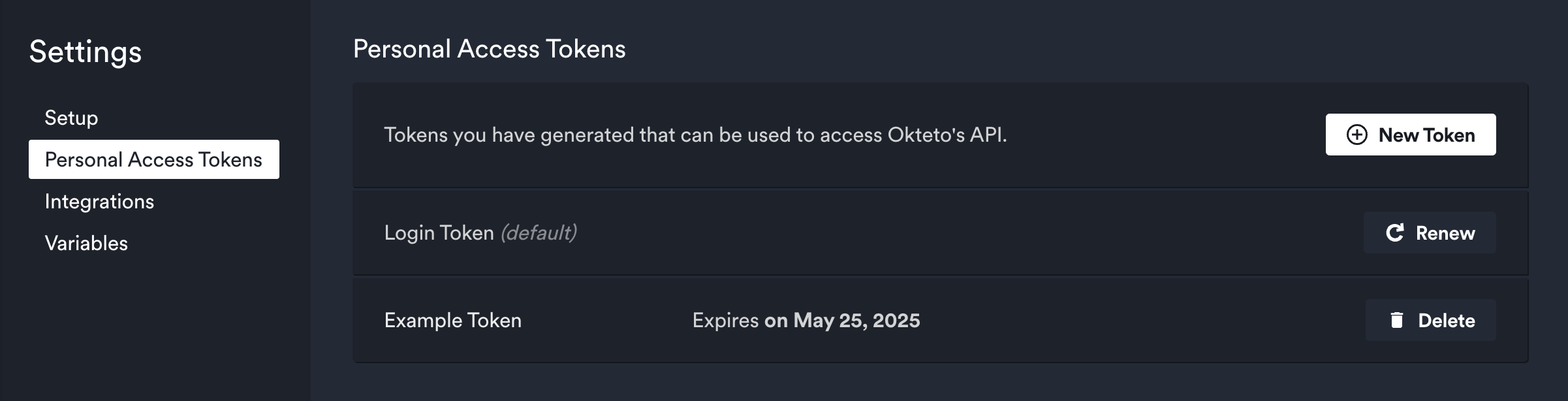Click the plus circle icon for creating tokens
The width and height of the screenshot is (1568, 401).
pos(1358,135)
